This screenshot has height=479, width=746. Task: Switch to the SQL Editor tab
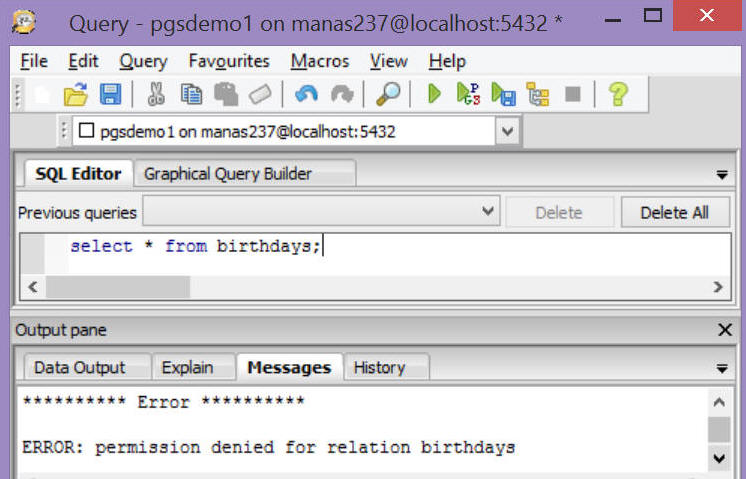79,174
